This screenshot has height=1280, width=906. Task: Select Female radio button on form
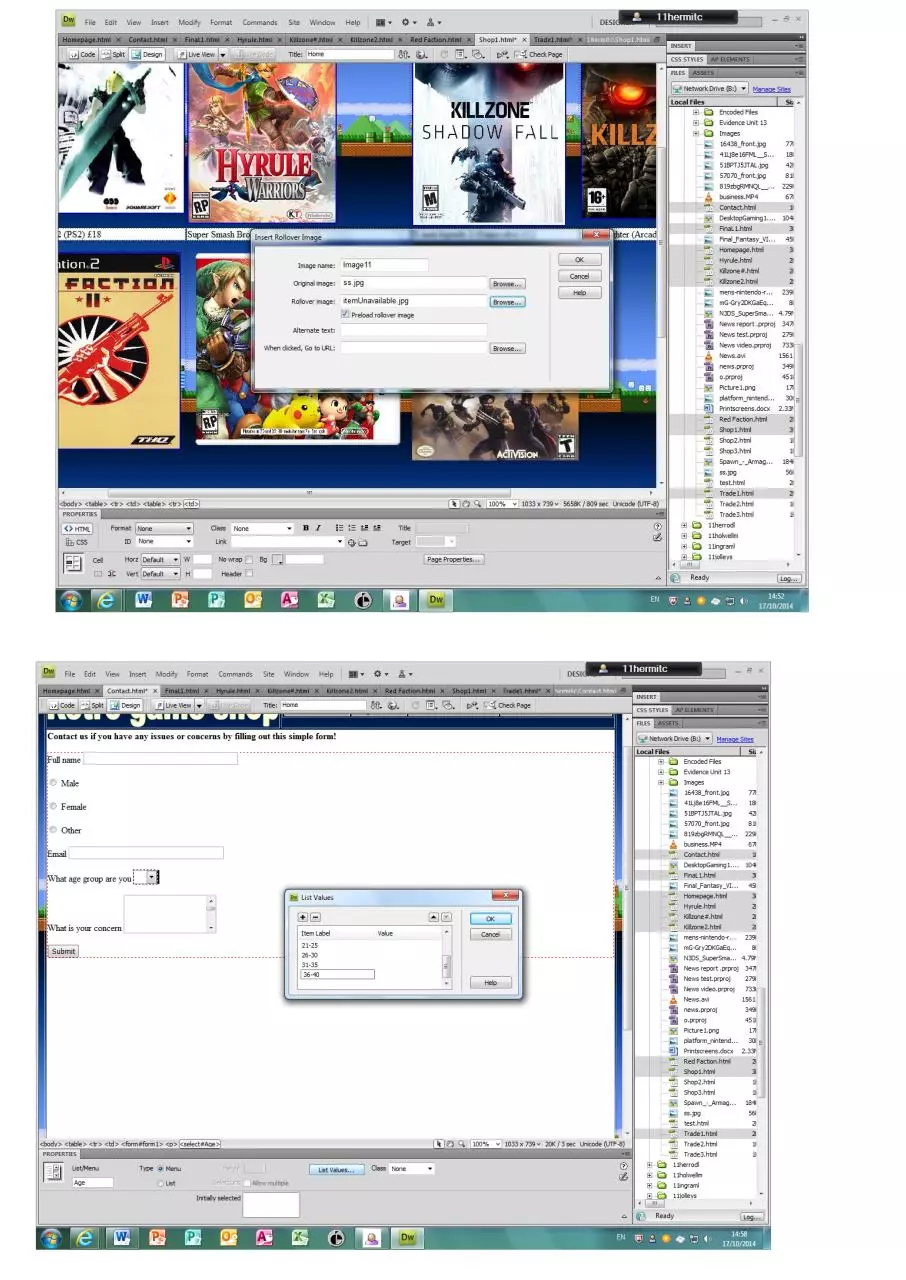(54, 806)
